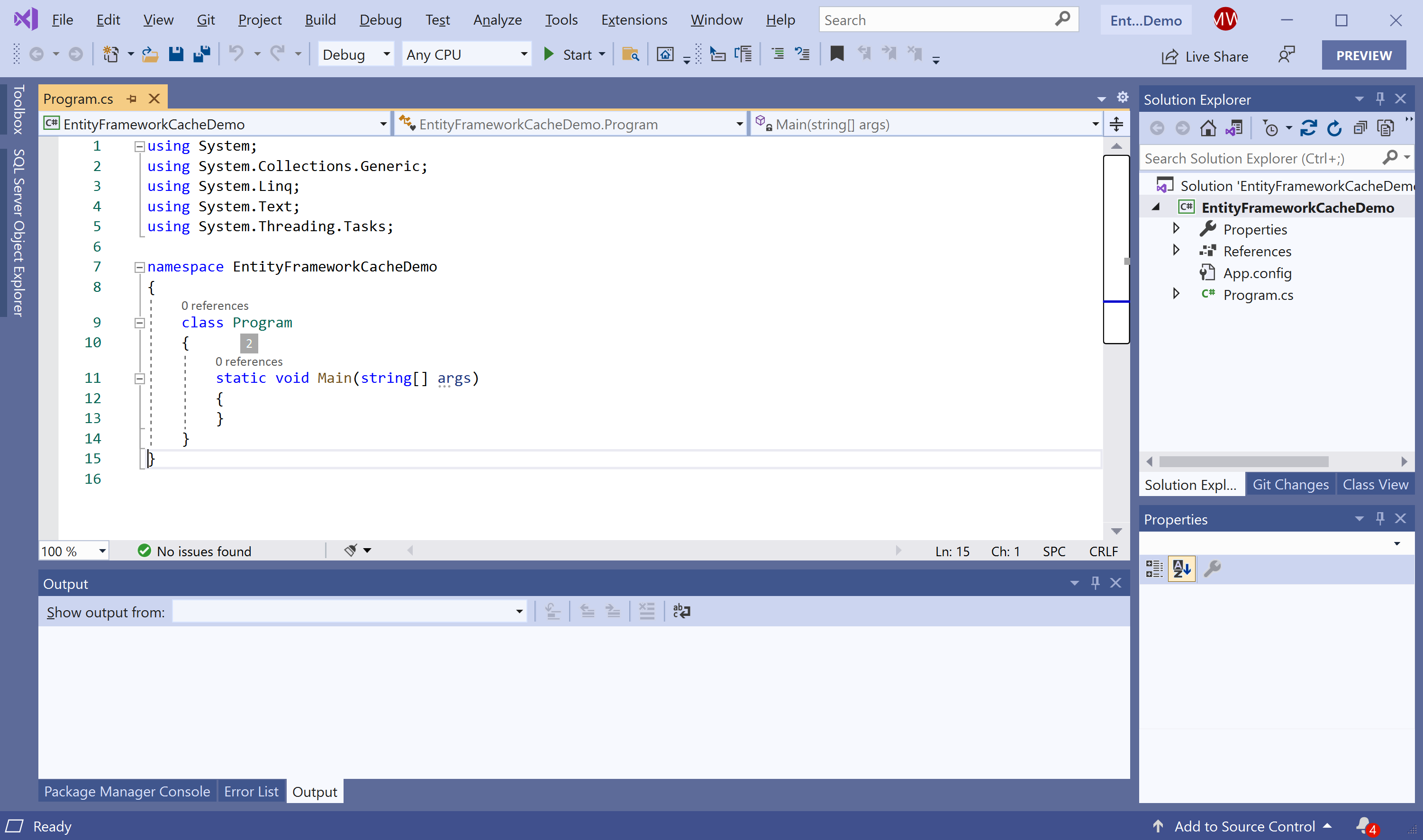Toggle Alphabetical sort in Properties panel

pos(1182,569)
